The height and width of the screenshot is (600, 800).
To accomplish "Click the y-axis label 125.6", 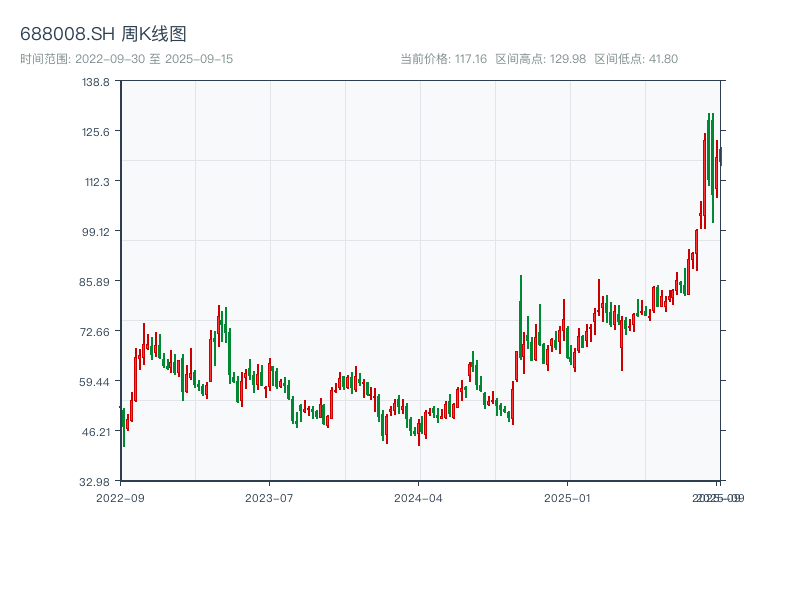I will [x=96, y=132].
